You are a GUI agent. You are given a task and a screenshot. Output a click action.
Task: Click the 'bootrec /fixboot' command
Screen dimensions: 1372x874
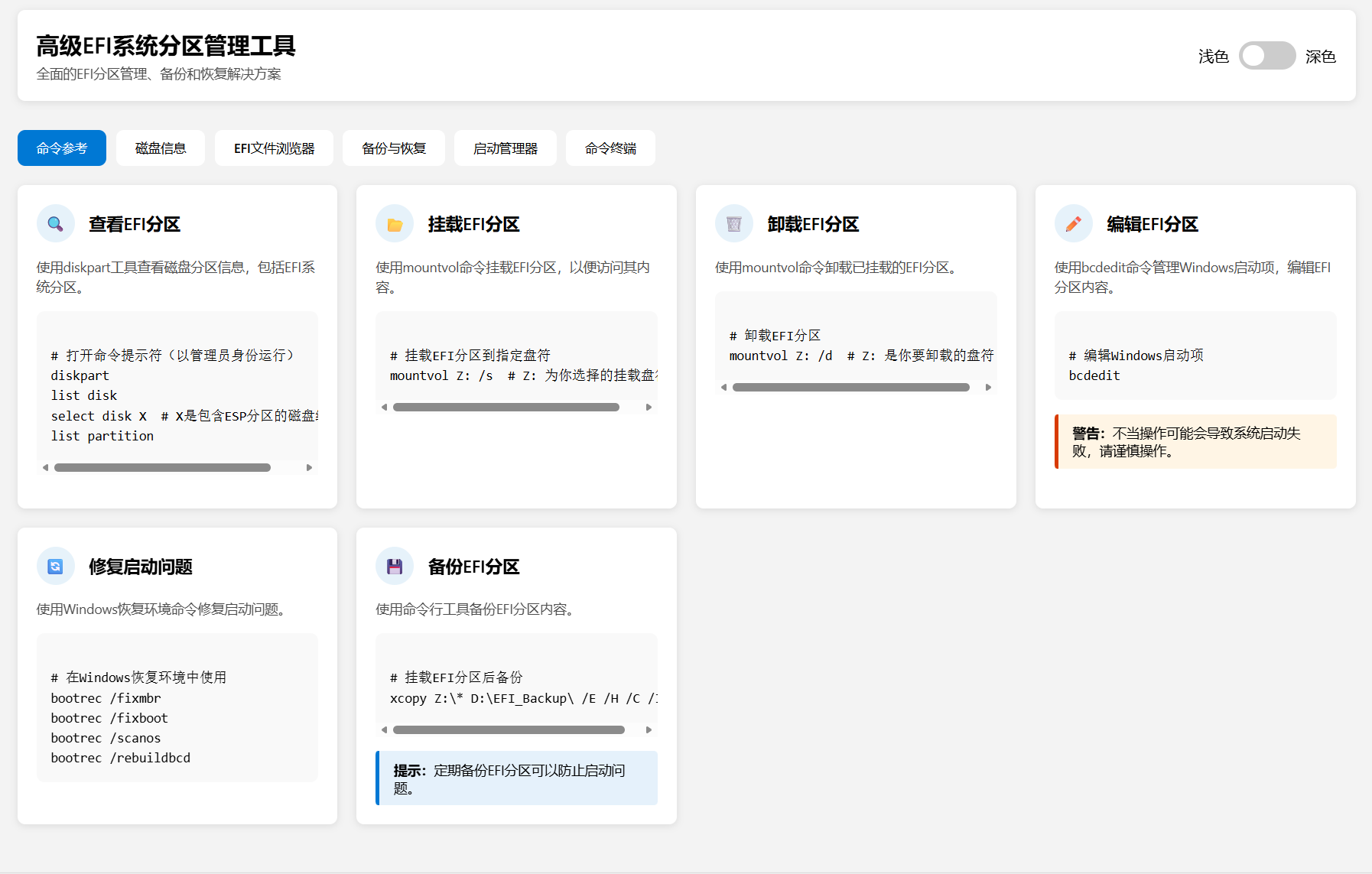click(x=109, y=718)
